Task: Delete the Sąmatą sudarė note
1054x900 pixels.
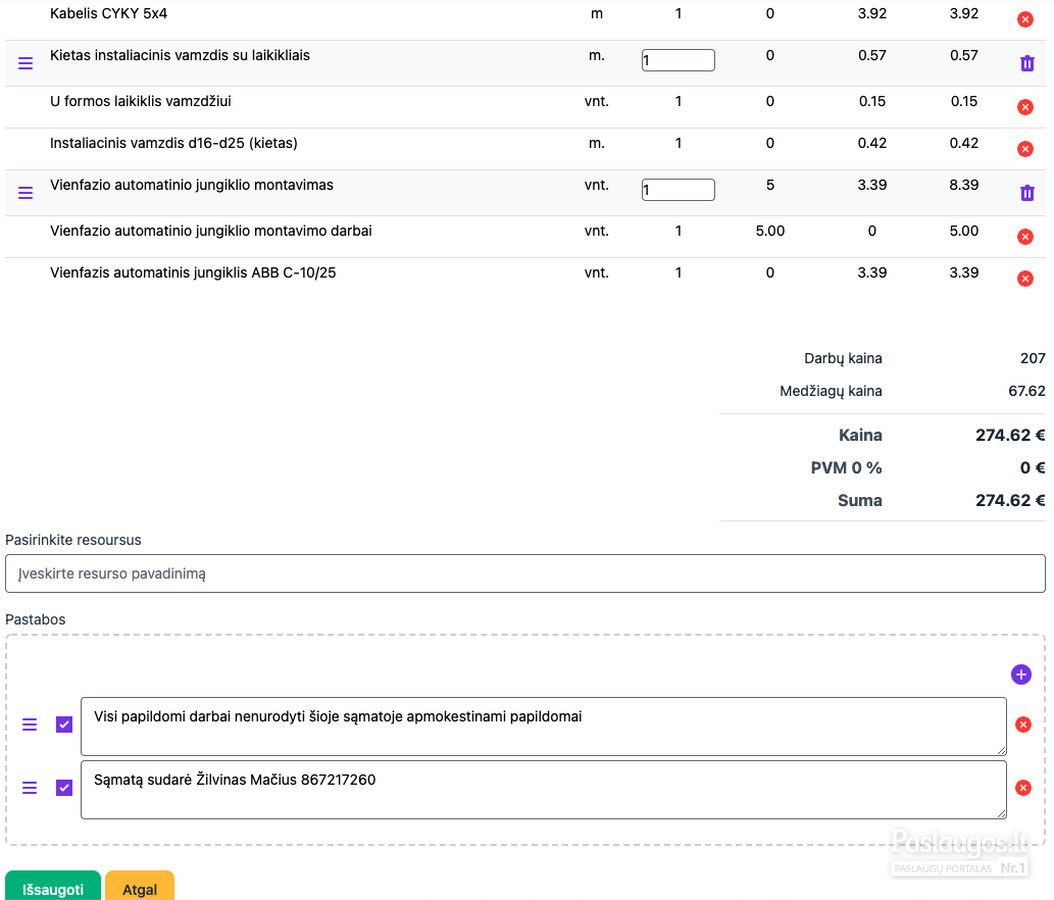Action: coord(1023,788)
